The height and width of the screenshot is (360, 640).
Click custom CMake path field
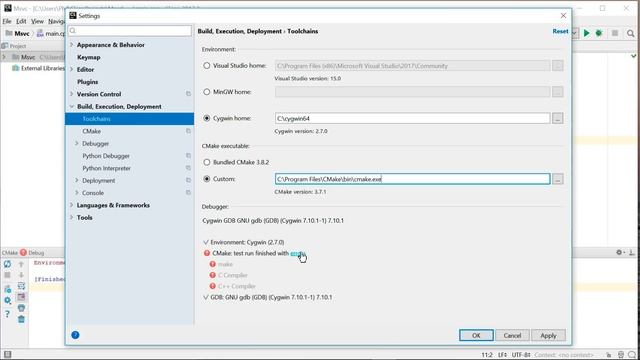[x=412, y=179]
